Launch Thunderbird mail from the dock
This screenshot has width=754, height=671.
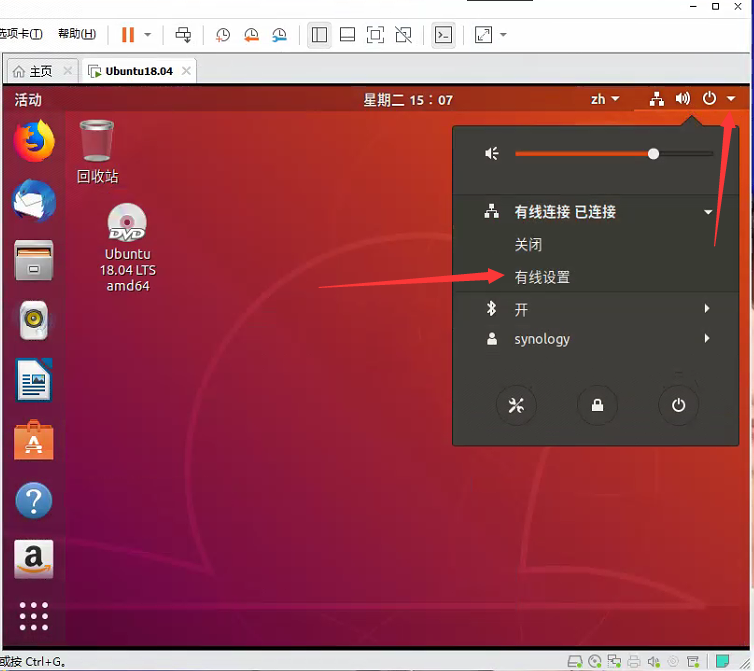pyautogui.click(x=34, y=201)
